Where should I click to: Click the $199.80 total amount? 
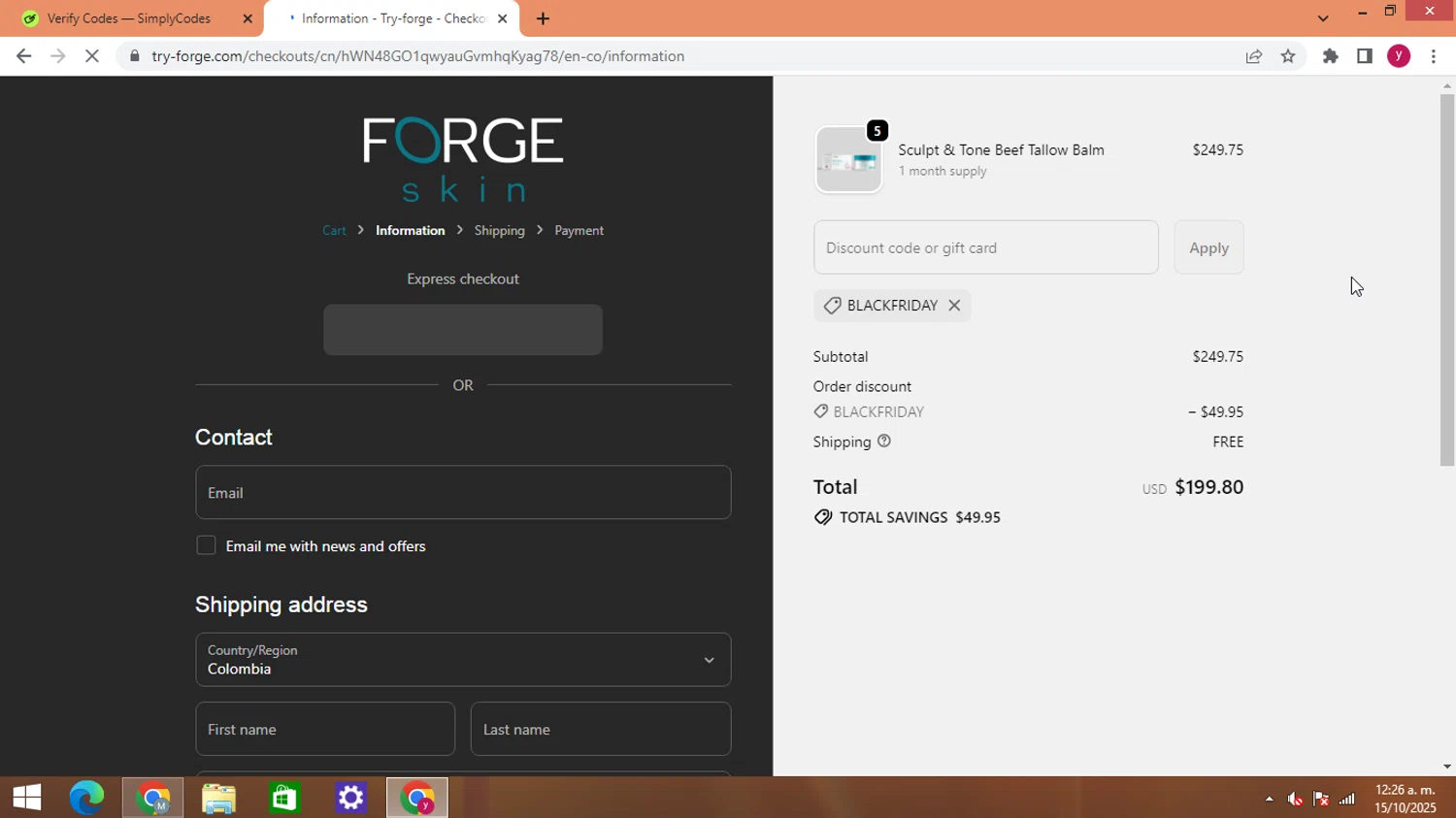[1208, 487]
